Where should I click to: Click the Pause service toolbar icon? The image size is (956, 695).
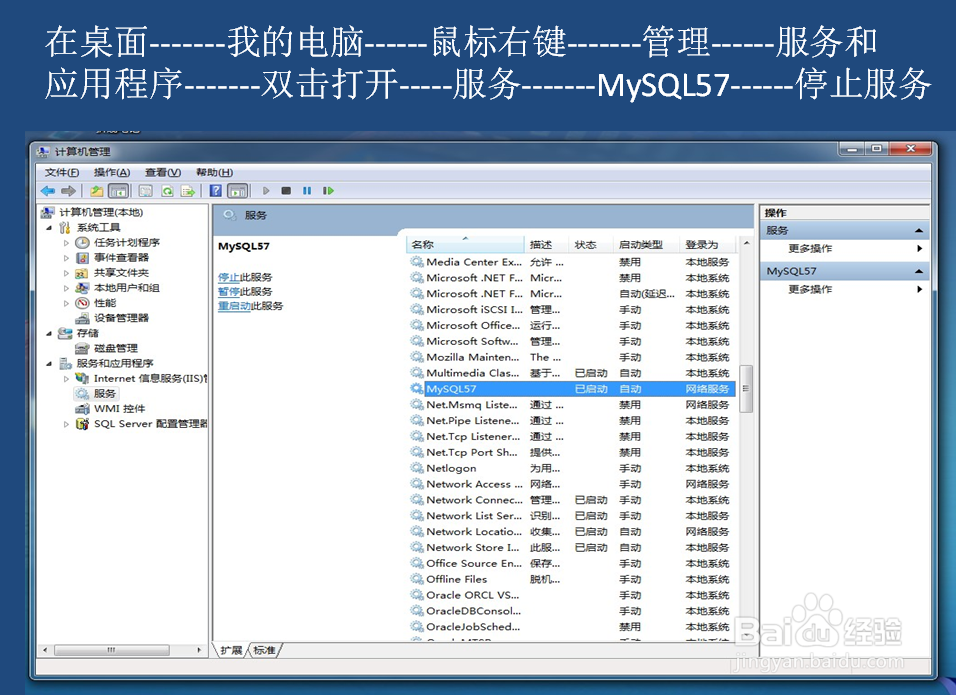click(x=308, y=190)
